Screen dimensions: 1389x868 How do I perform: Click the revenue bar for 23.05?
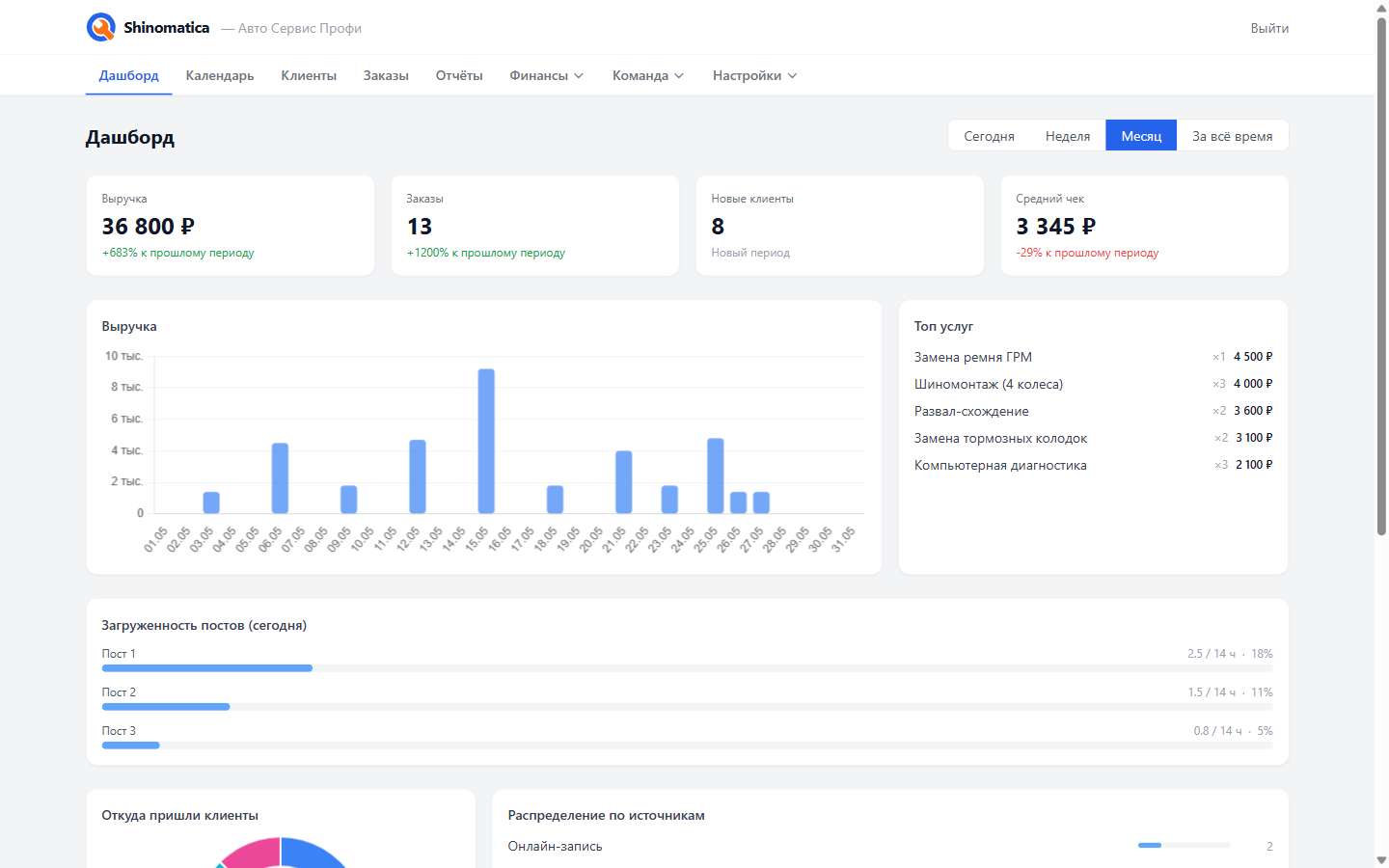coord(669,500)
